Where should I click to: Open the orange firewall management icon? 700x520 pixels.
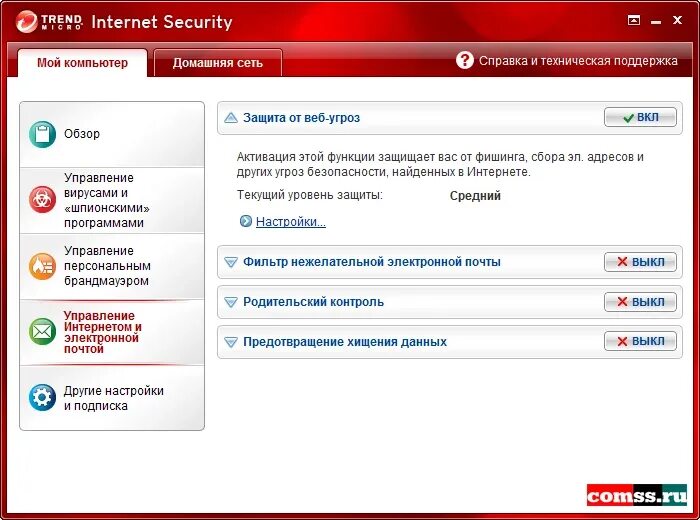point(42,266)
